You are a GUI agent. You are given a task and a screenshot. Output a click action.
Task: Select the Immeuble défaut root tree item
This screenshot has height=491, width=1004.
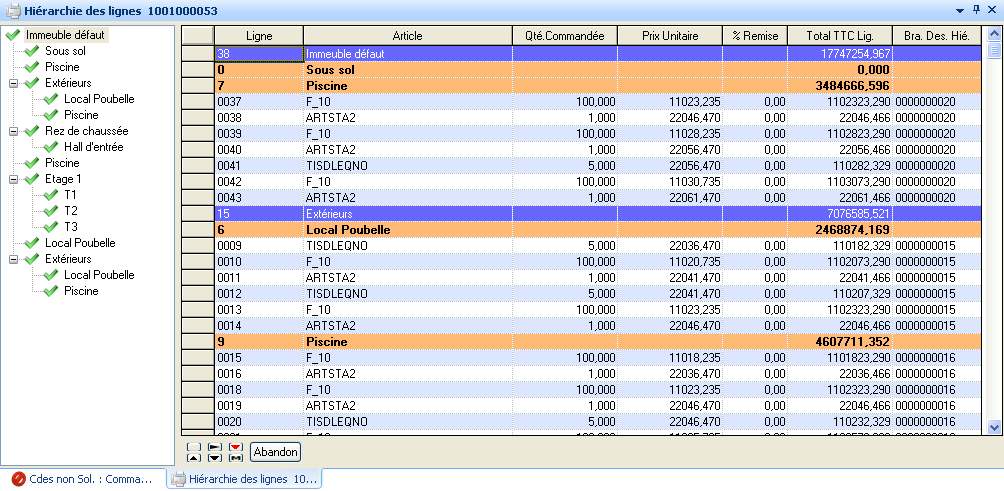(x=65, y=35)
